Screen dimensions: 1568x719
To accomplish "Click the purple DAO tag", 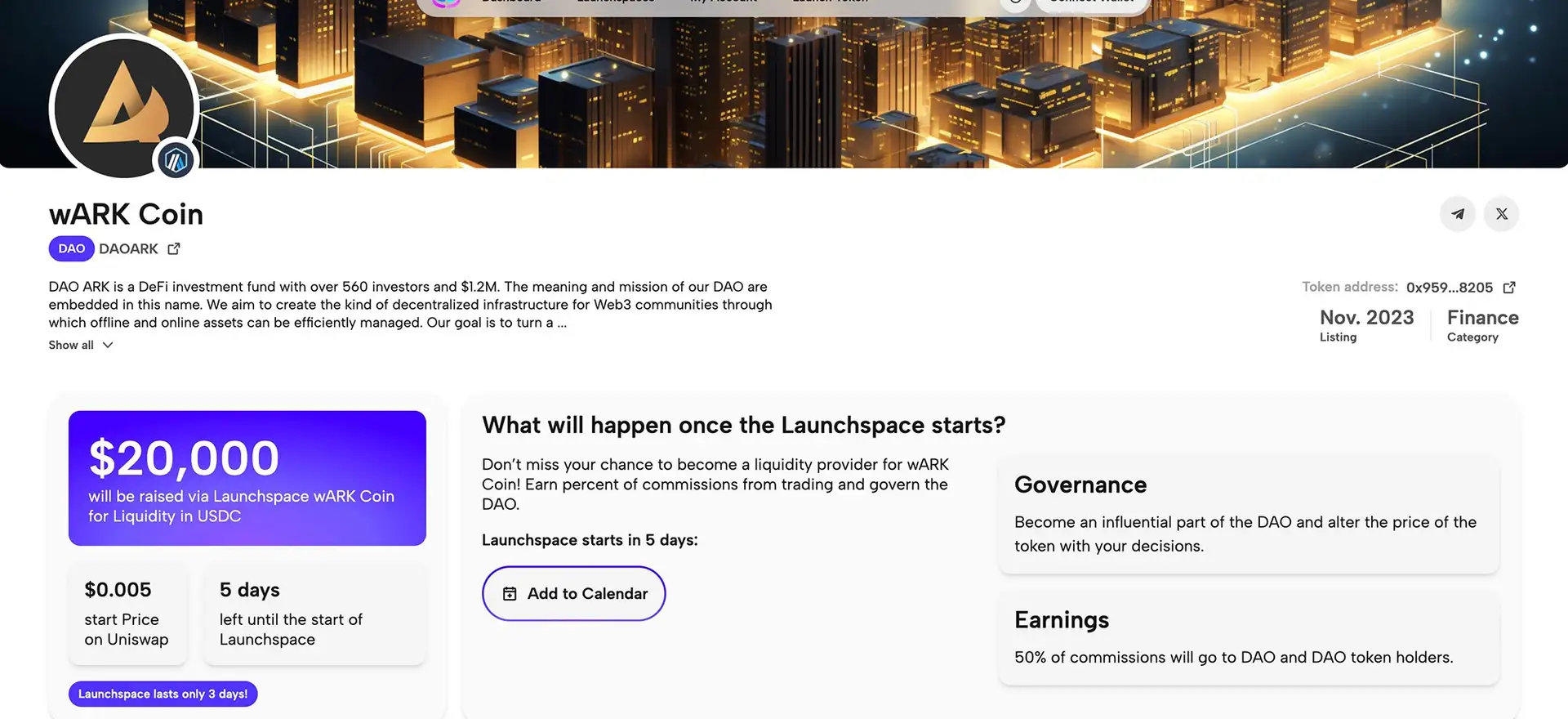I will coord(71,248).
